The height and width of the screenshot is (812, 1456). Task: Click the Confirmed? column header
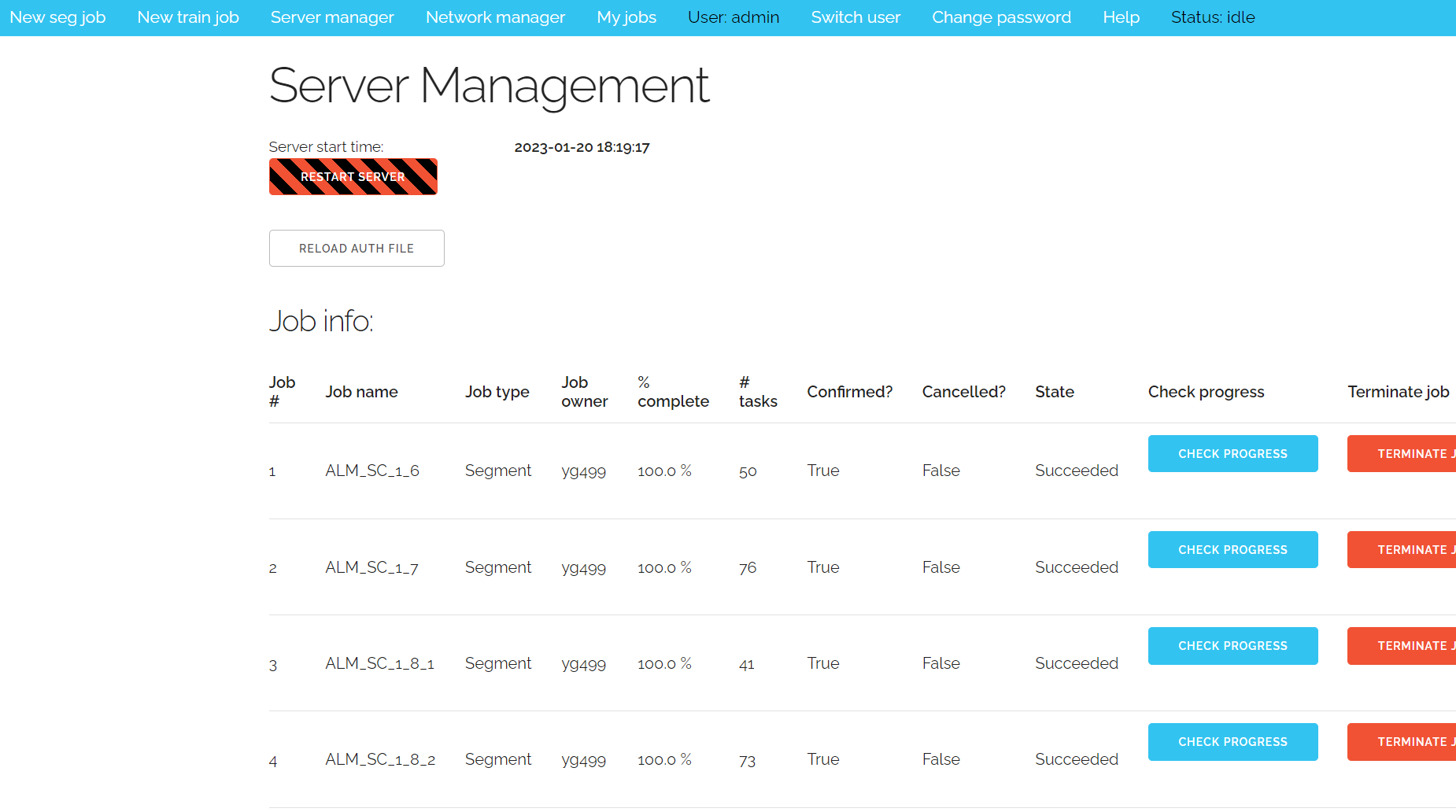pos(849,392)
